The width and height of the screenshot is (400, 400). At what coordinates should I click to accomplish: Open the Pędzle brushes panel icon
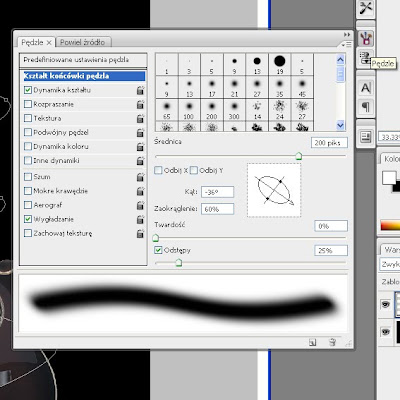click(x=366, y=39)
